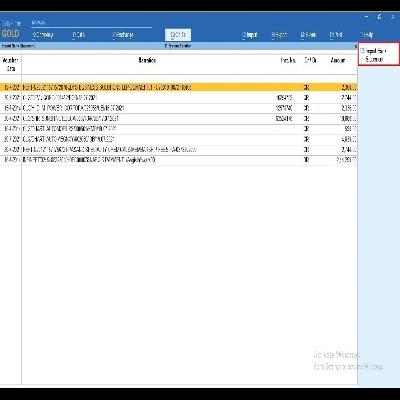
Task: Click the Narration column header
Action: [147, 60]
